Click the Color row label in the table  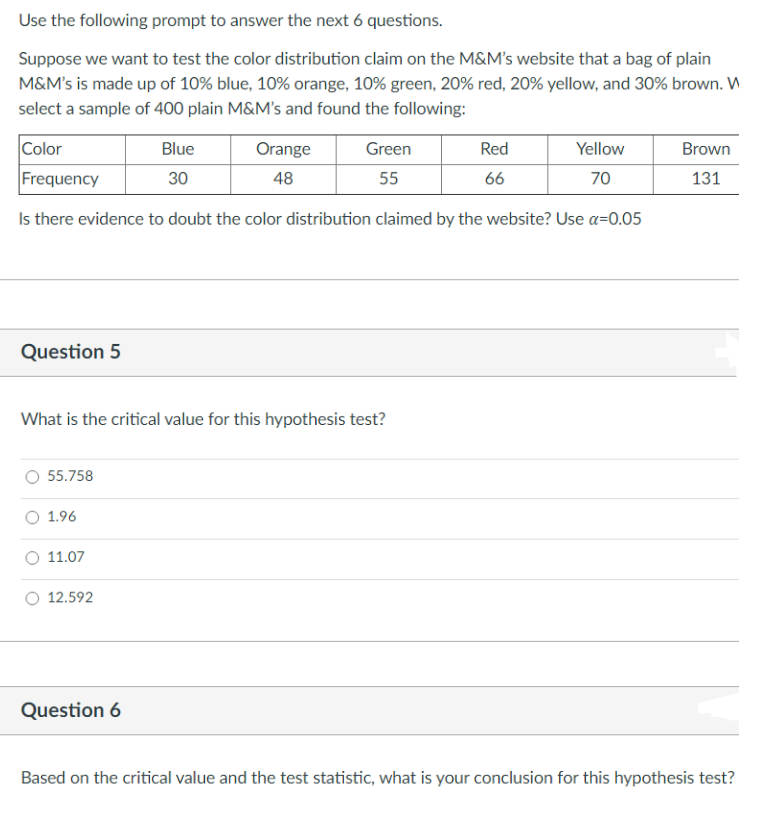43,149
